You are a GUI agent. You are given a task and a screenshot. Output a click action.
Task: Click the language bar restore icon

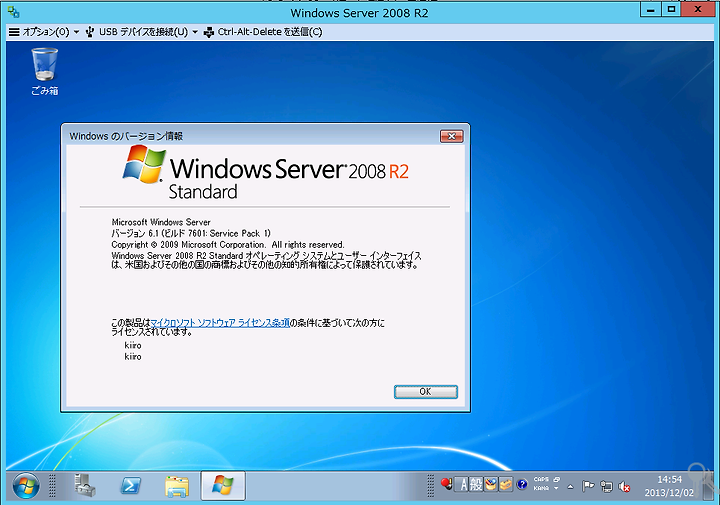(557, 479)
